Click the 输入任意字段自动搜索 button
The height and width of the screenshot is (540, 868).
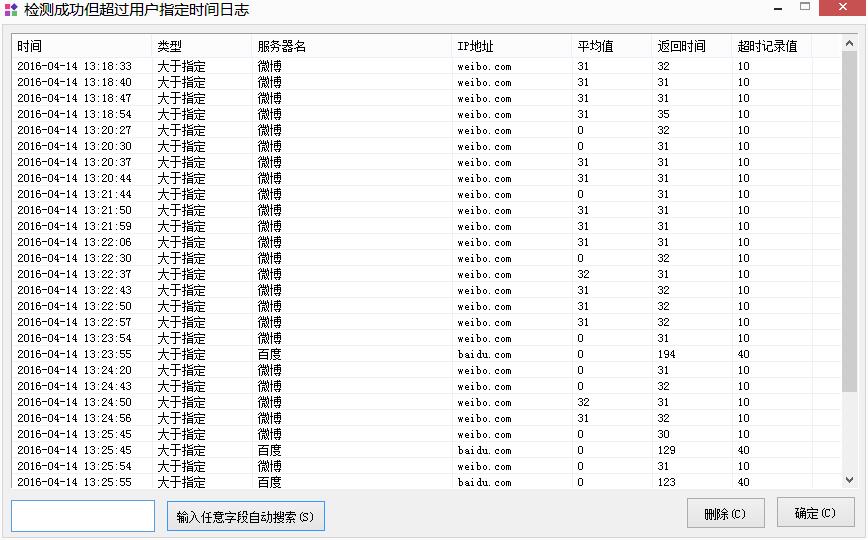tap(246, 516)
